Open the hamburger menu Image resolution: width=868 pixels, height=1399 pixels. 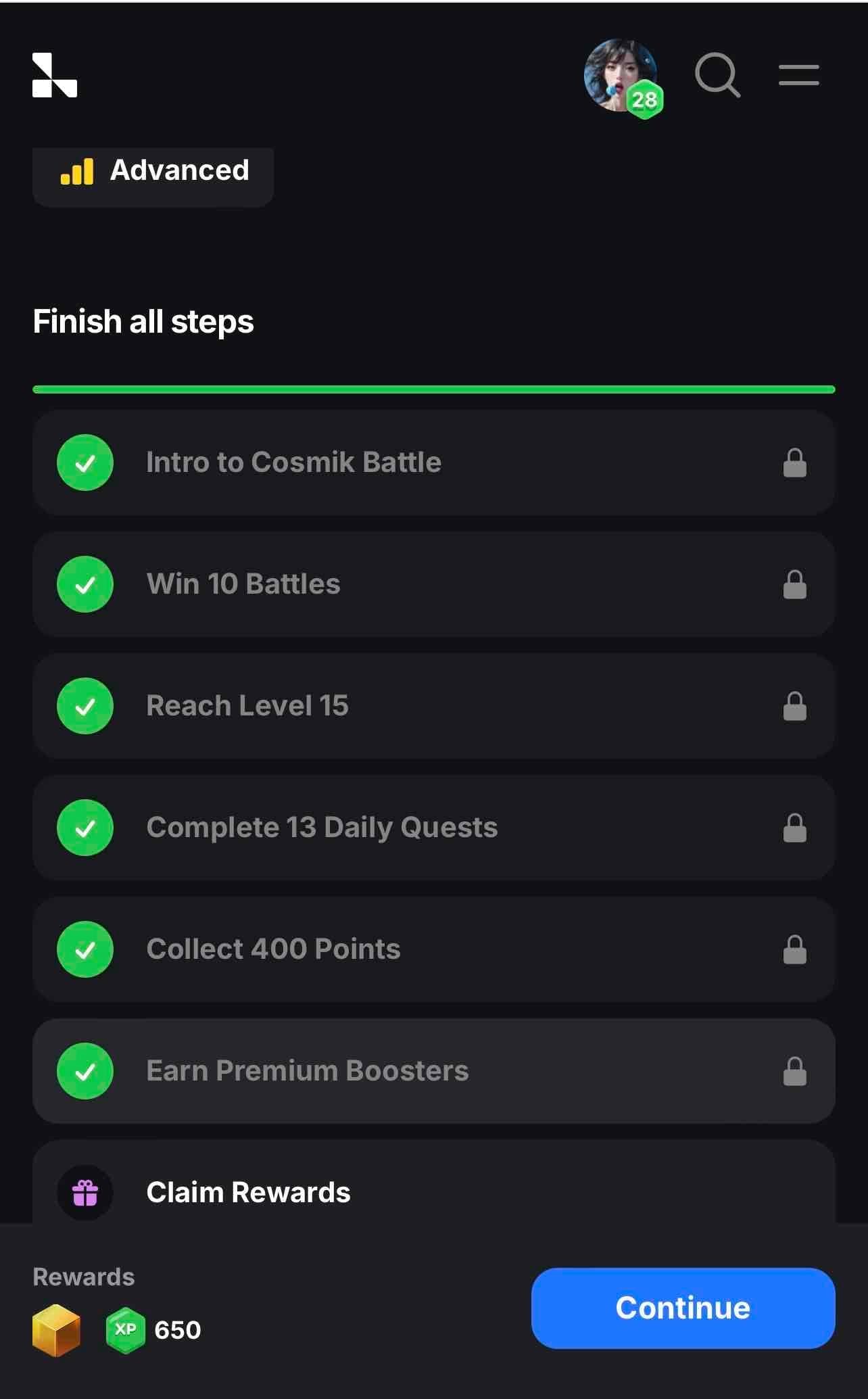[x=798, y=75]
